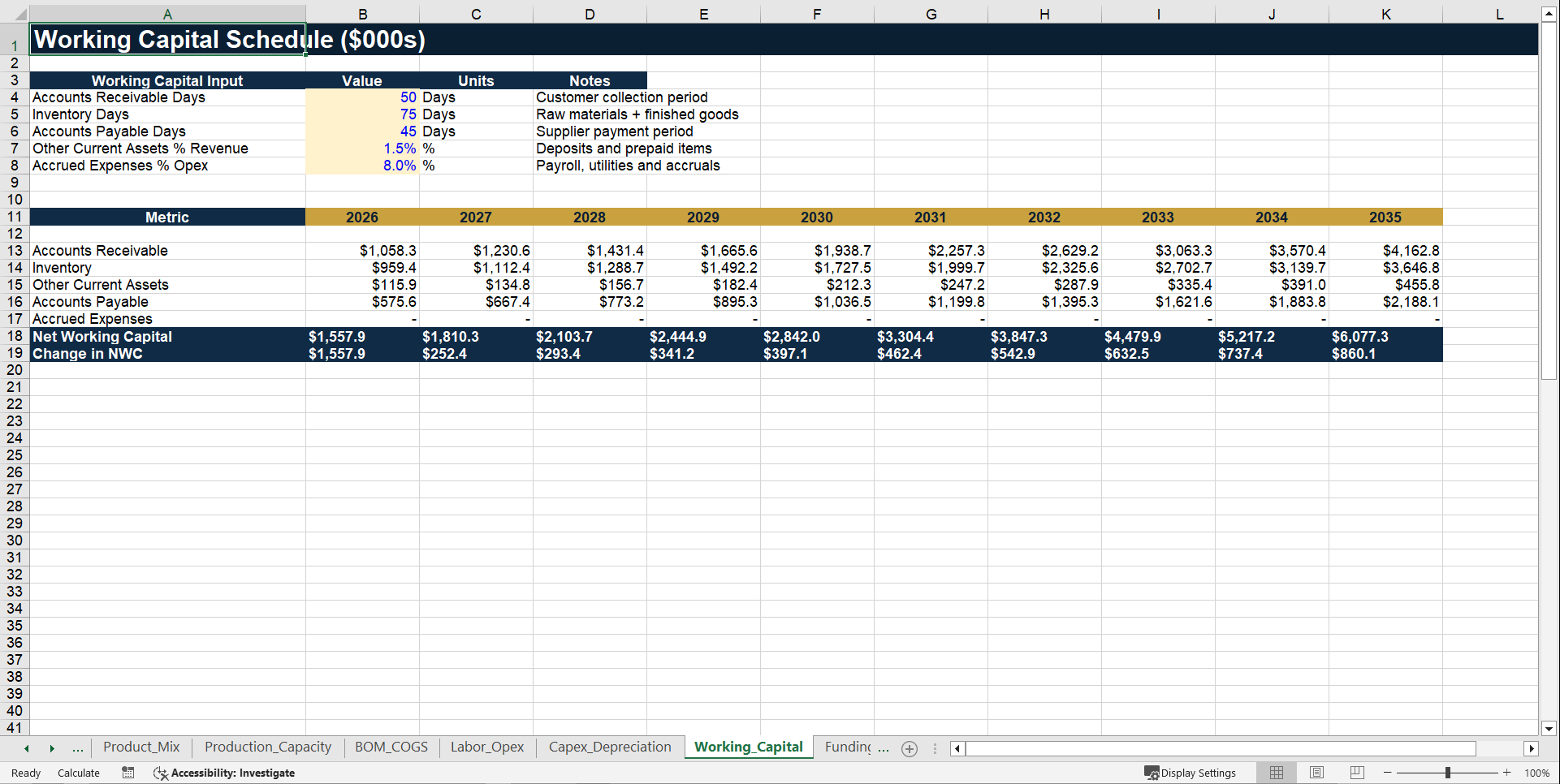This screenshot has height=784, width=1560.
Task: Click the 100% zoom level
Action: click(x=1536, y=773)
